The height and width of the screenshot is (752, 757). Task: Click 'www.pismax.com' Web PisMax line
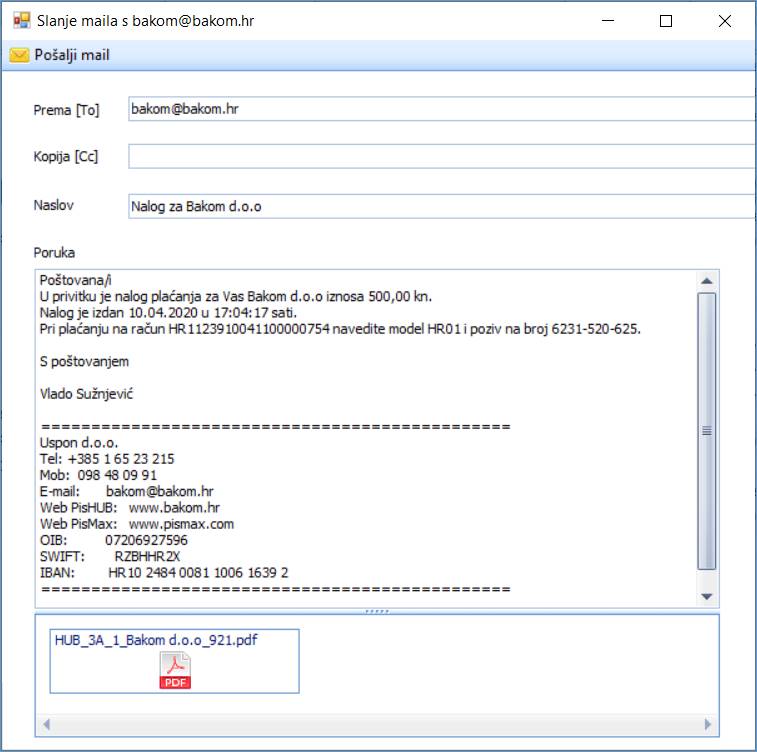coord(182,524)
